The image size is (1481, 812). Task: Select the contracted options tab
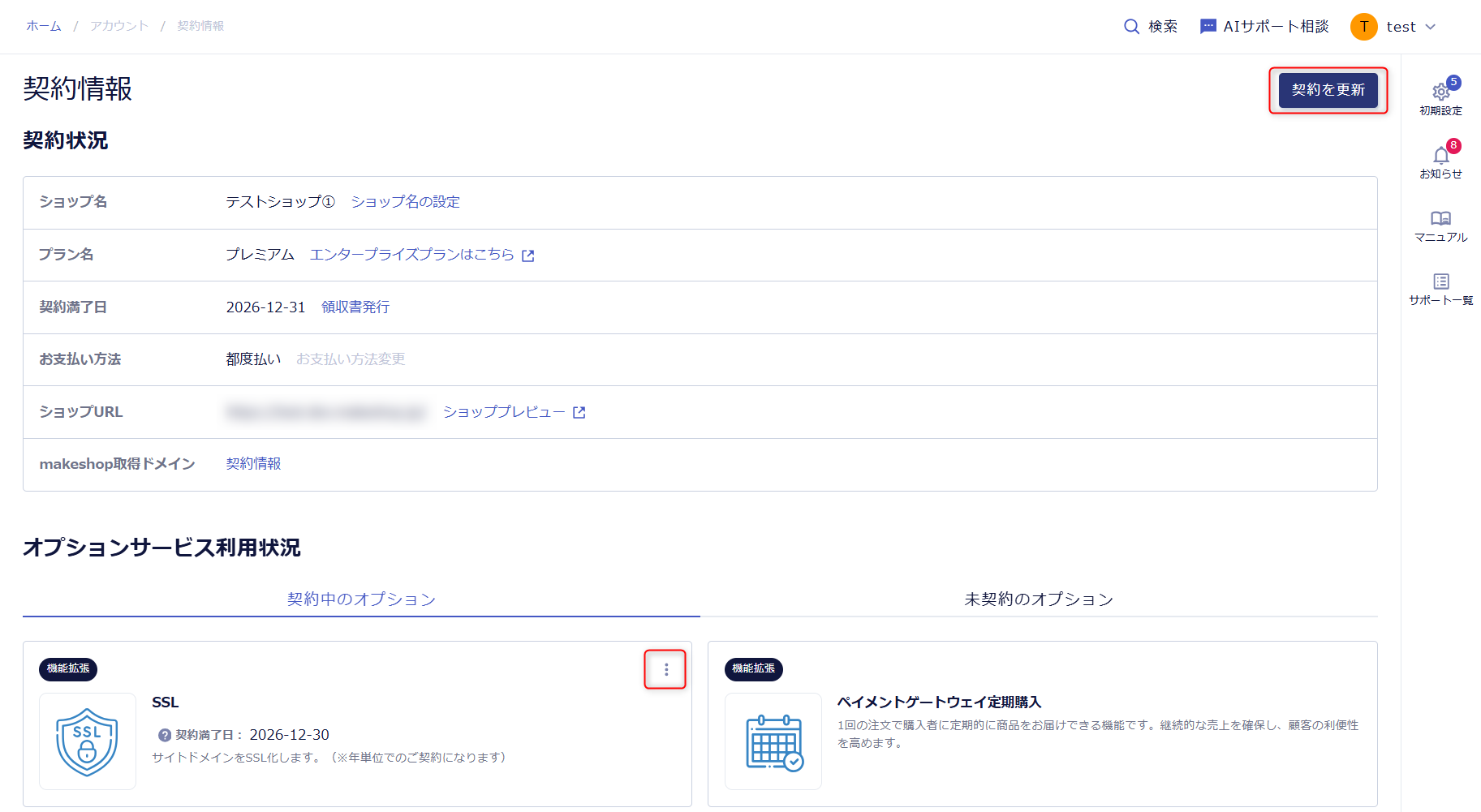tap(361, 599)
